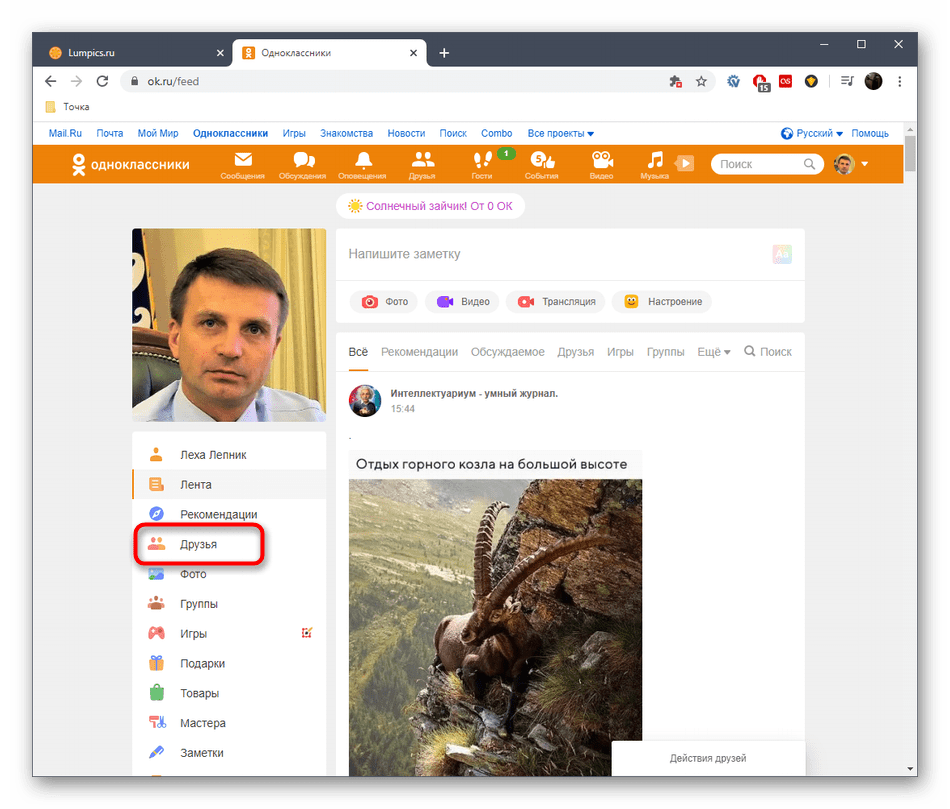Switch to the Рекомендации feed tab
The height and width of the screenshot is (809, 950).
pos(419,351)
